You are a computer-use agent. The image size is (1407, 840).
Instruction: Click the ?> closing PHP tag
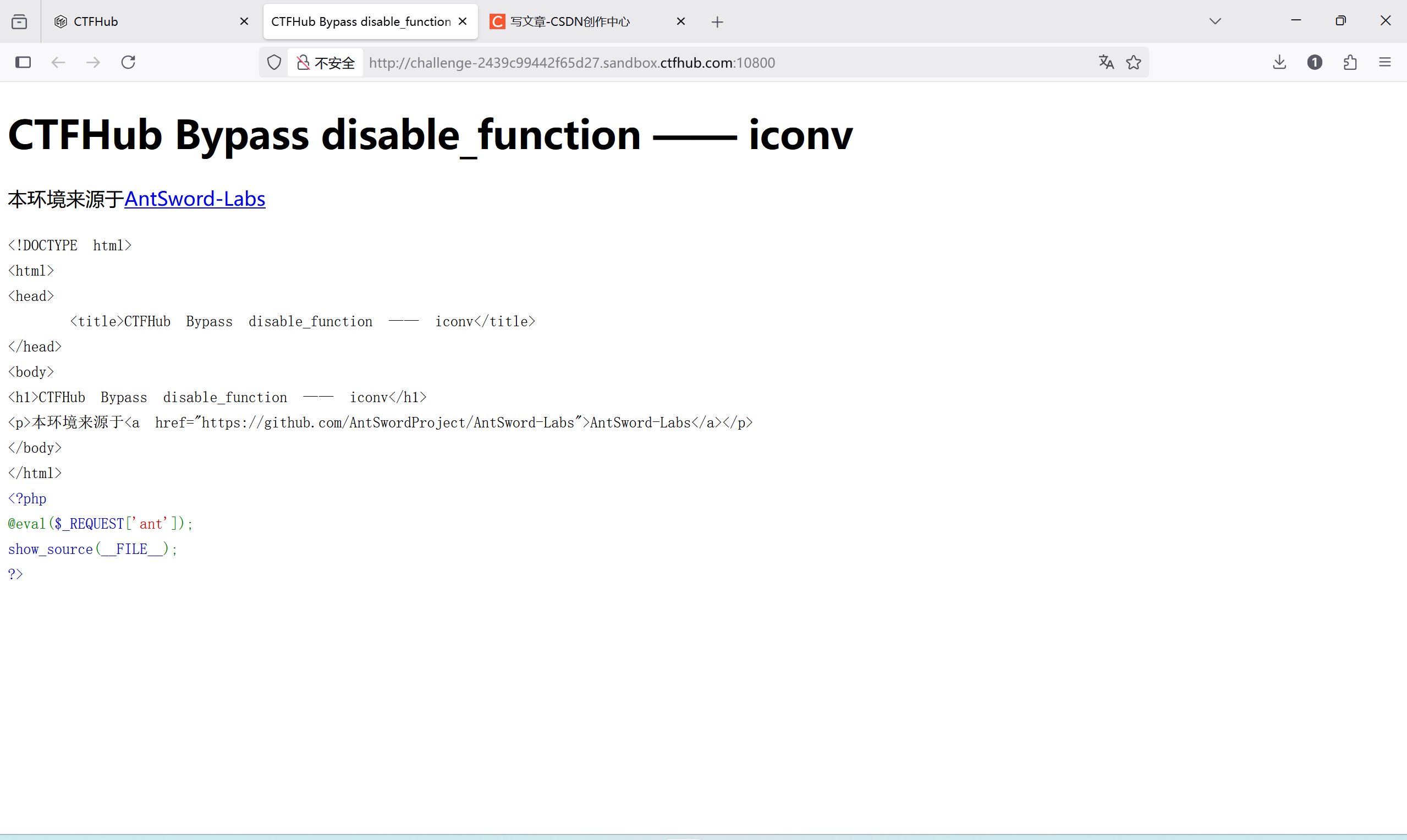click(15, 574)
